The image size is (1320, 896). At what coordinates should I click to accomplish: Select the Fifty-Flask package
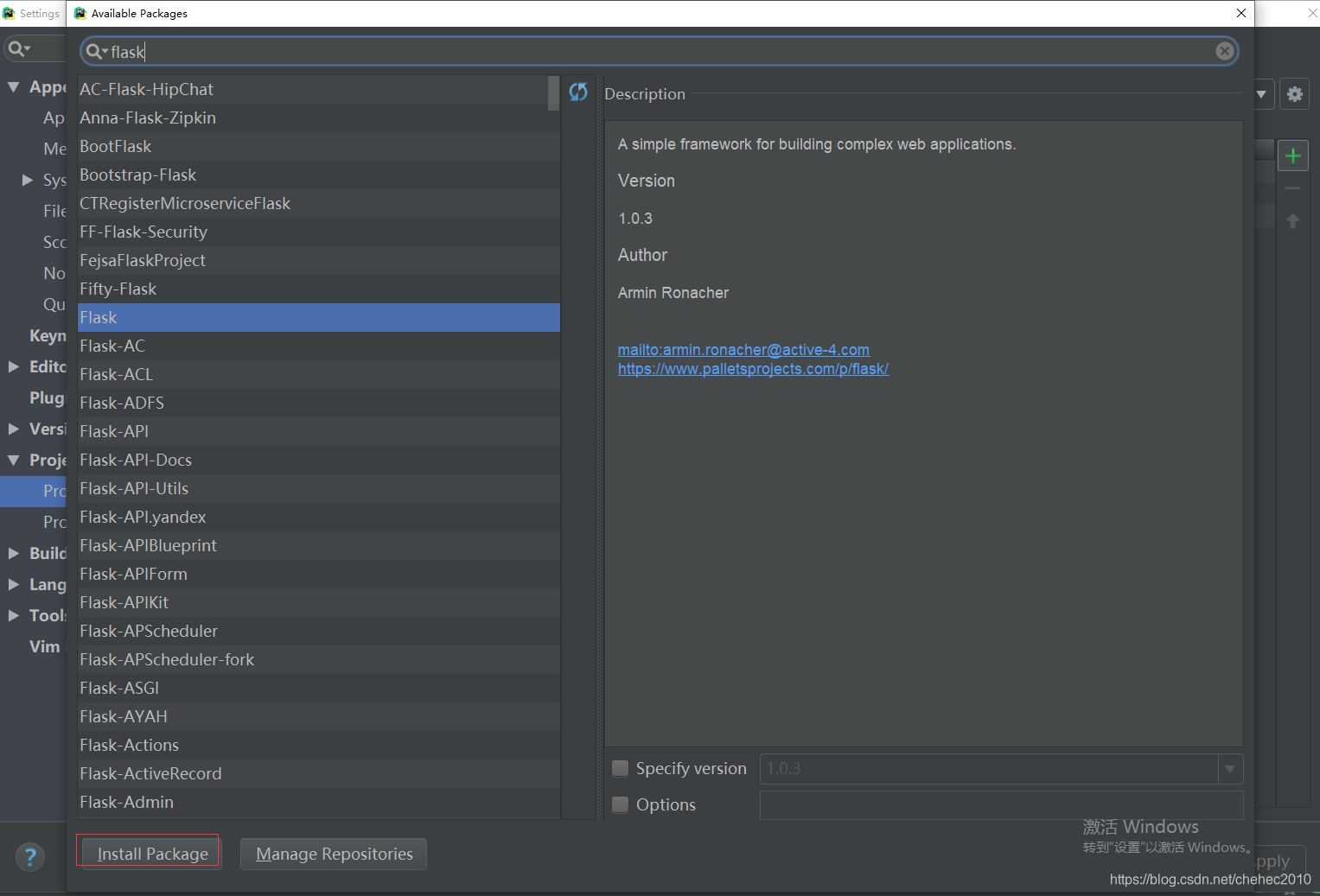coord(319,289)
